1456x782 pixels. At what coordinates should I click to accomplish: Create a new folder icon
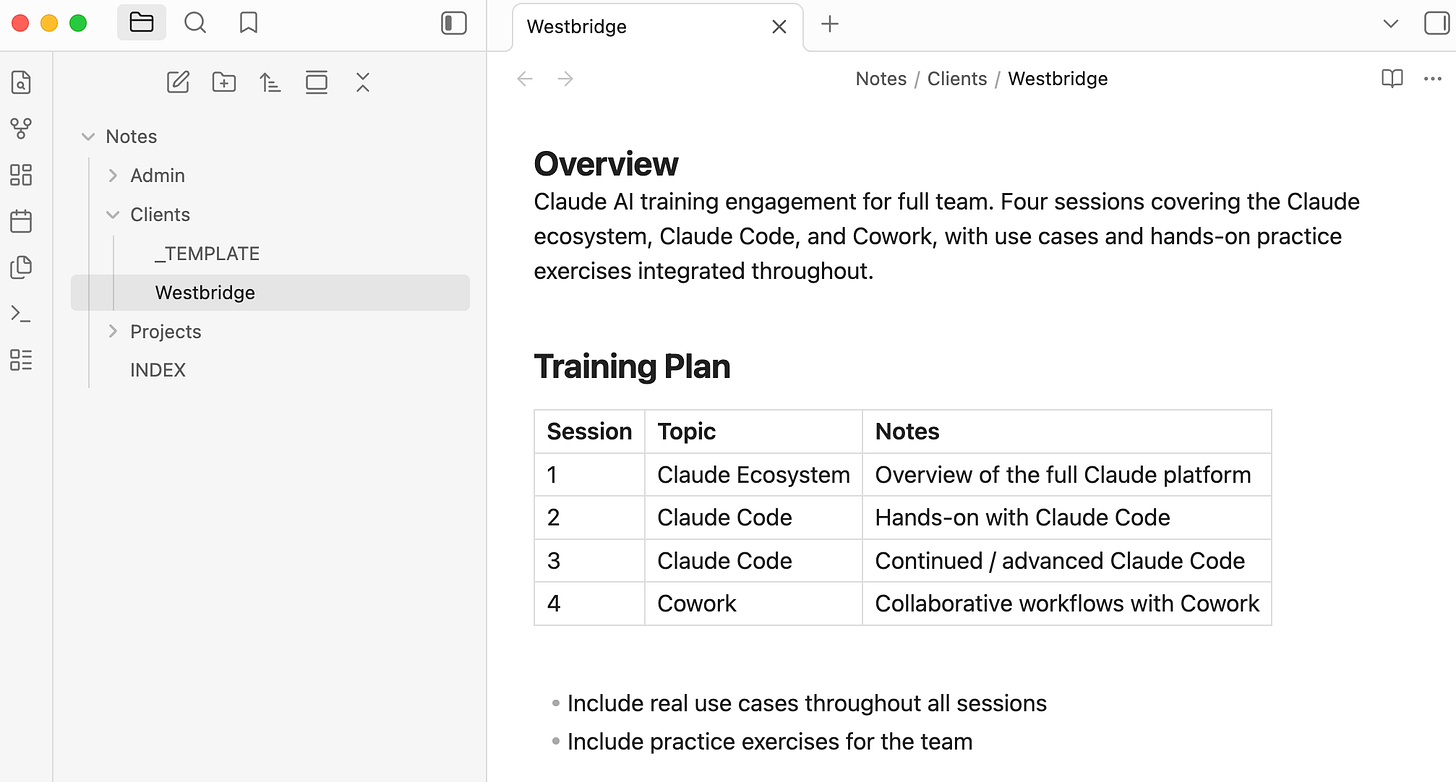[224, 83]
